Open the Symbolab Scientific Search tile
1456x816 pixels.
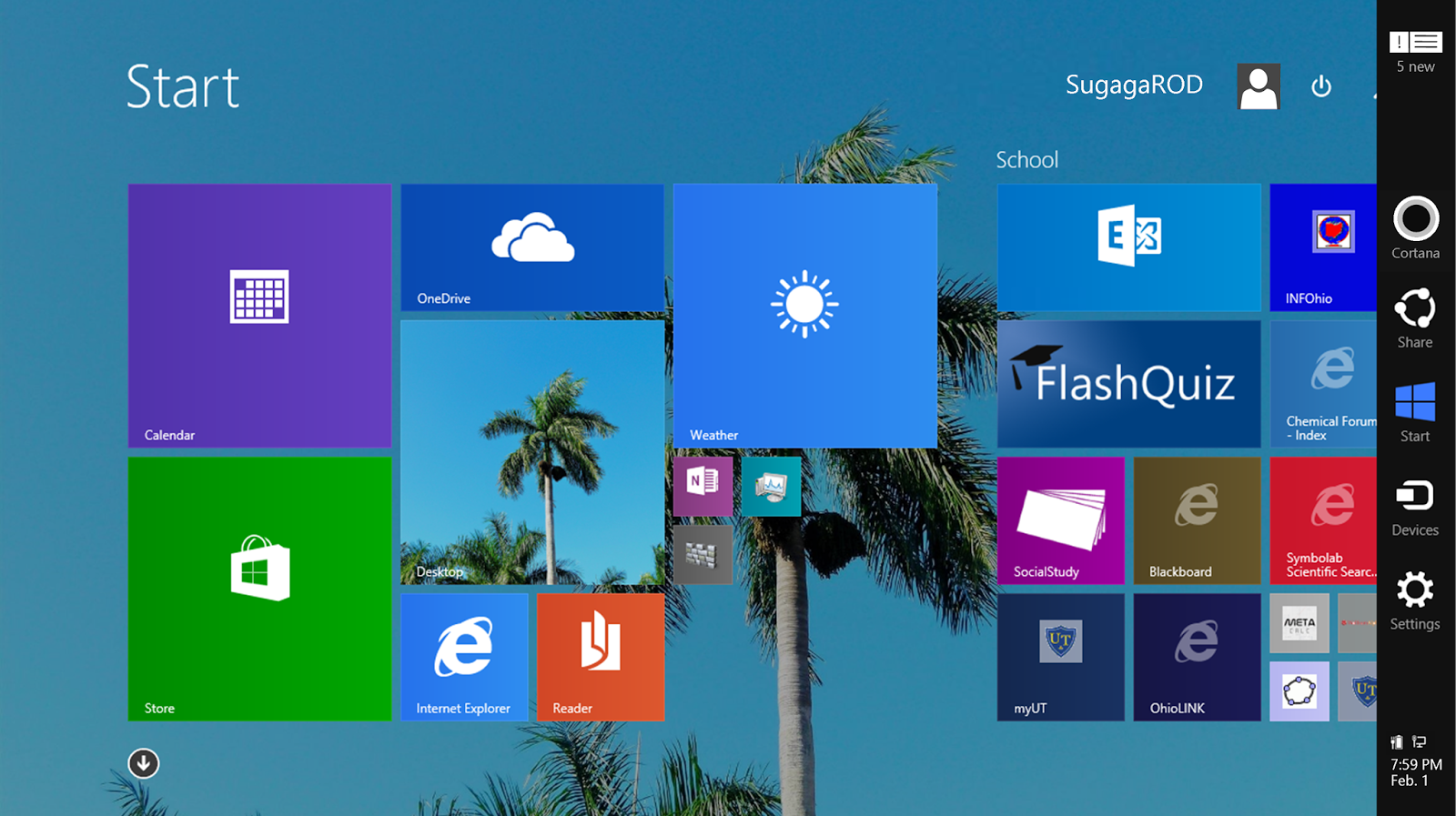[1323, 520]
